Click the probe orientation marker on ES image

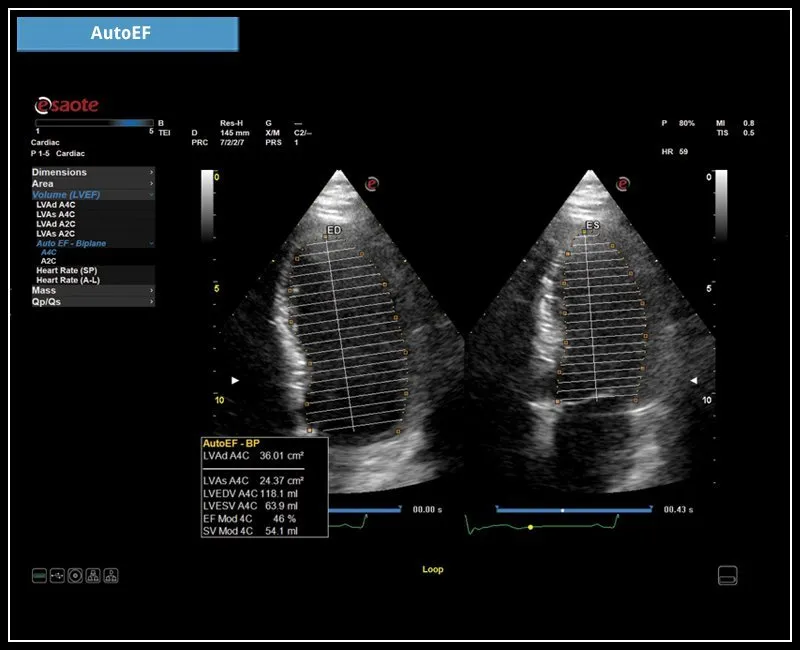[624, 183]
